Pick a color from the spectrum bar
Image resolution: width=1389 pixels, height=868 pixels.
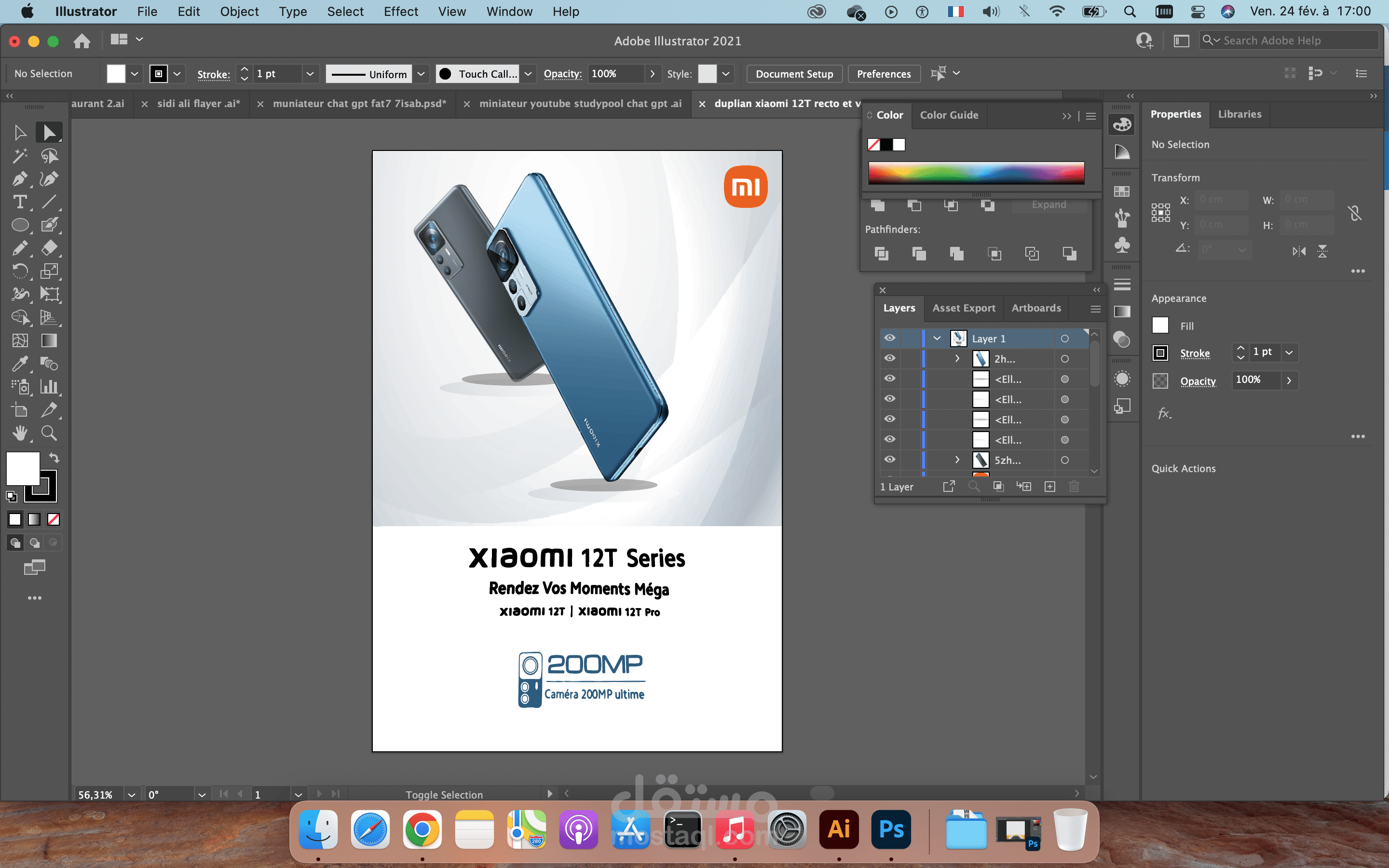pyautogui.click(x=976, y=172)
